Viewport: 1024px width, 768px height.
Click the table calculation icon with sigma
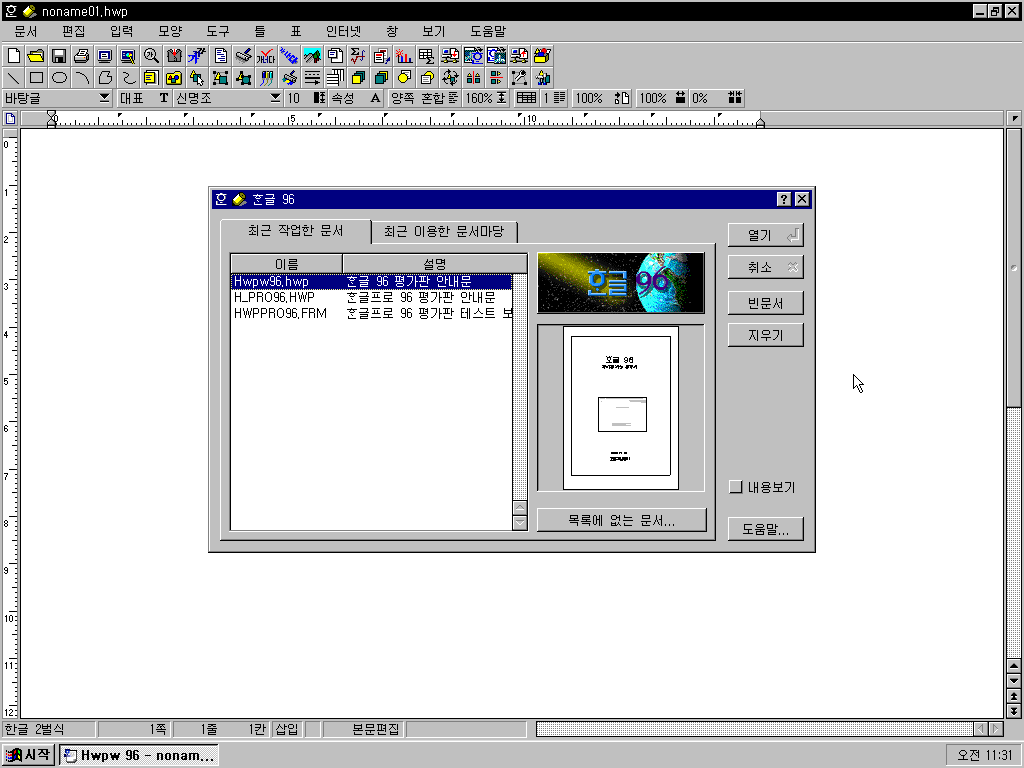pos(426,56)
